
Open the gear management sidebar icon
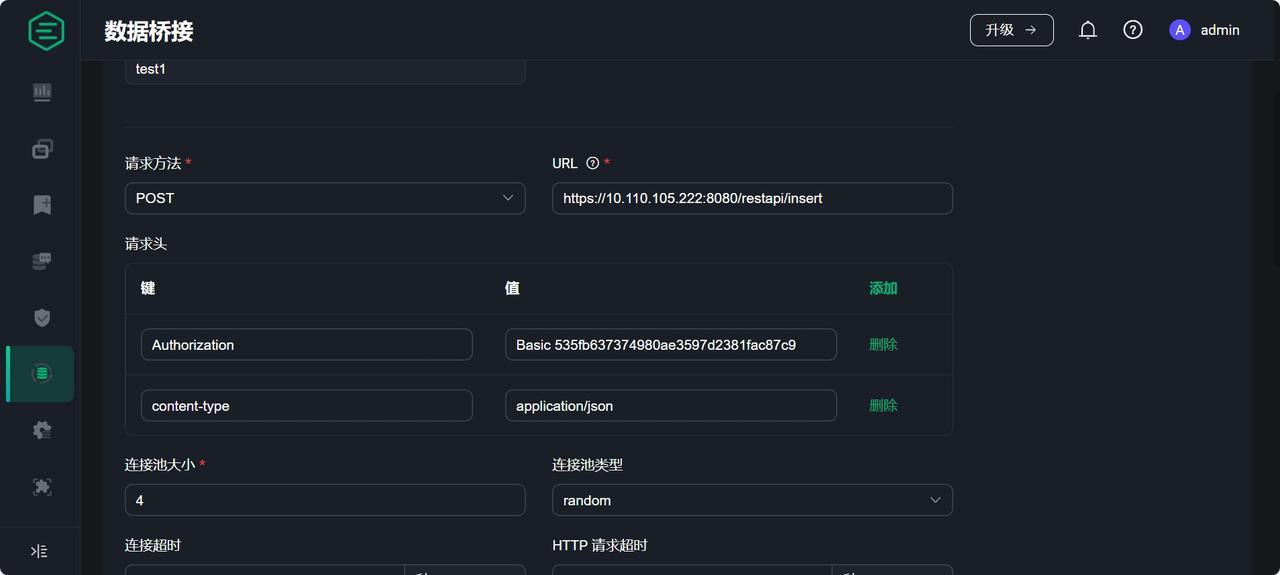(42, 430)
